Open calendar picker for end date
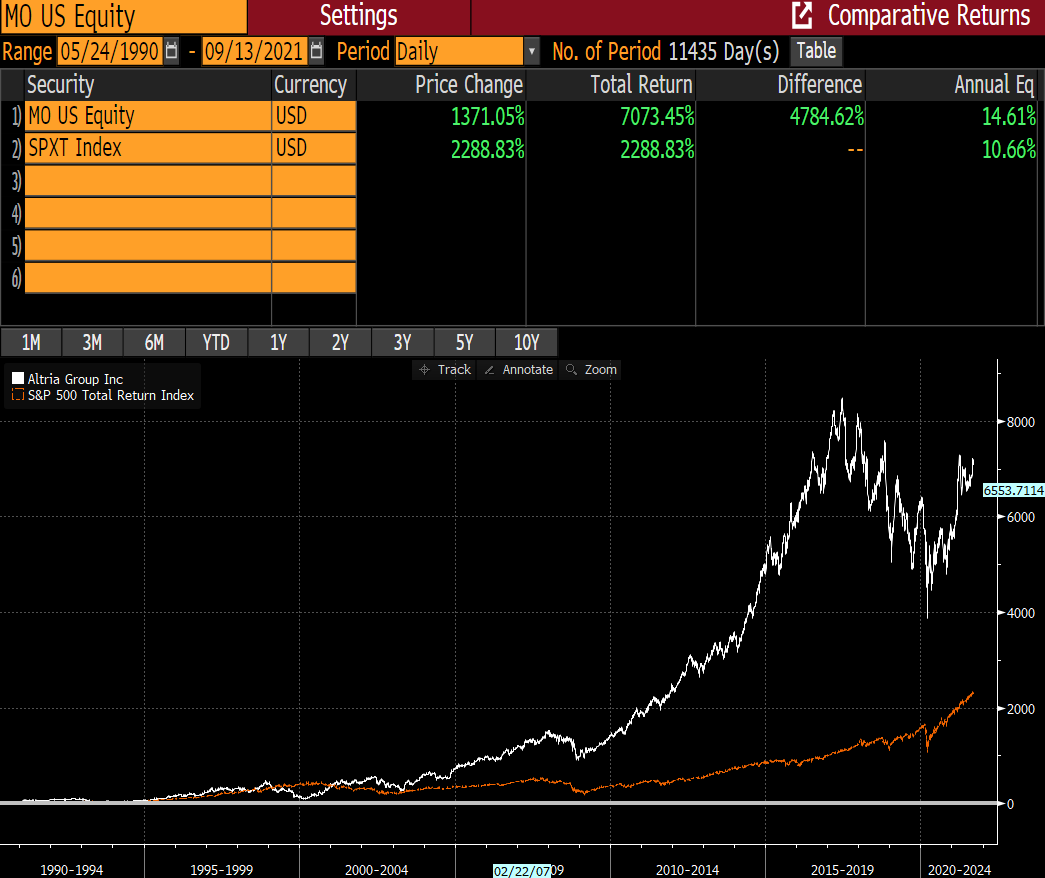Screen dimensions: 1045x878 coord(317,51)
